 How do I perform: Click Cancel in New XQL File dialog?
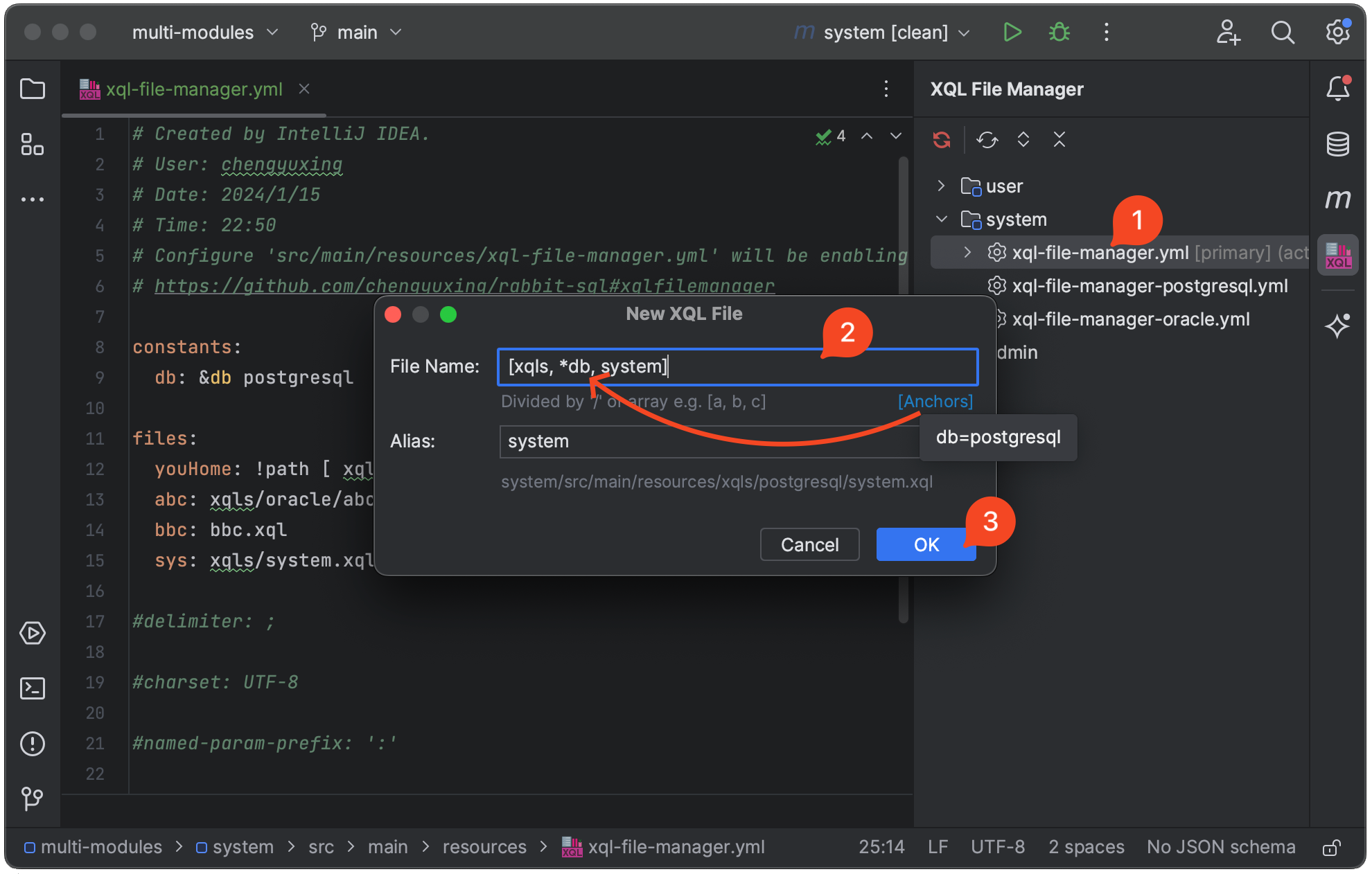[x=809, y=544]
